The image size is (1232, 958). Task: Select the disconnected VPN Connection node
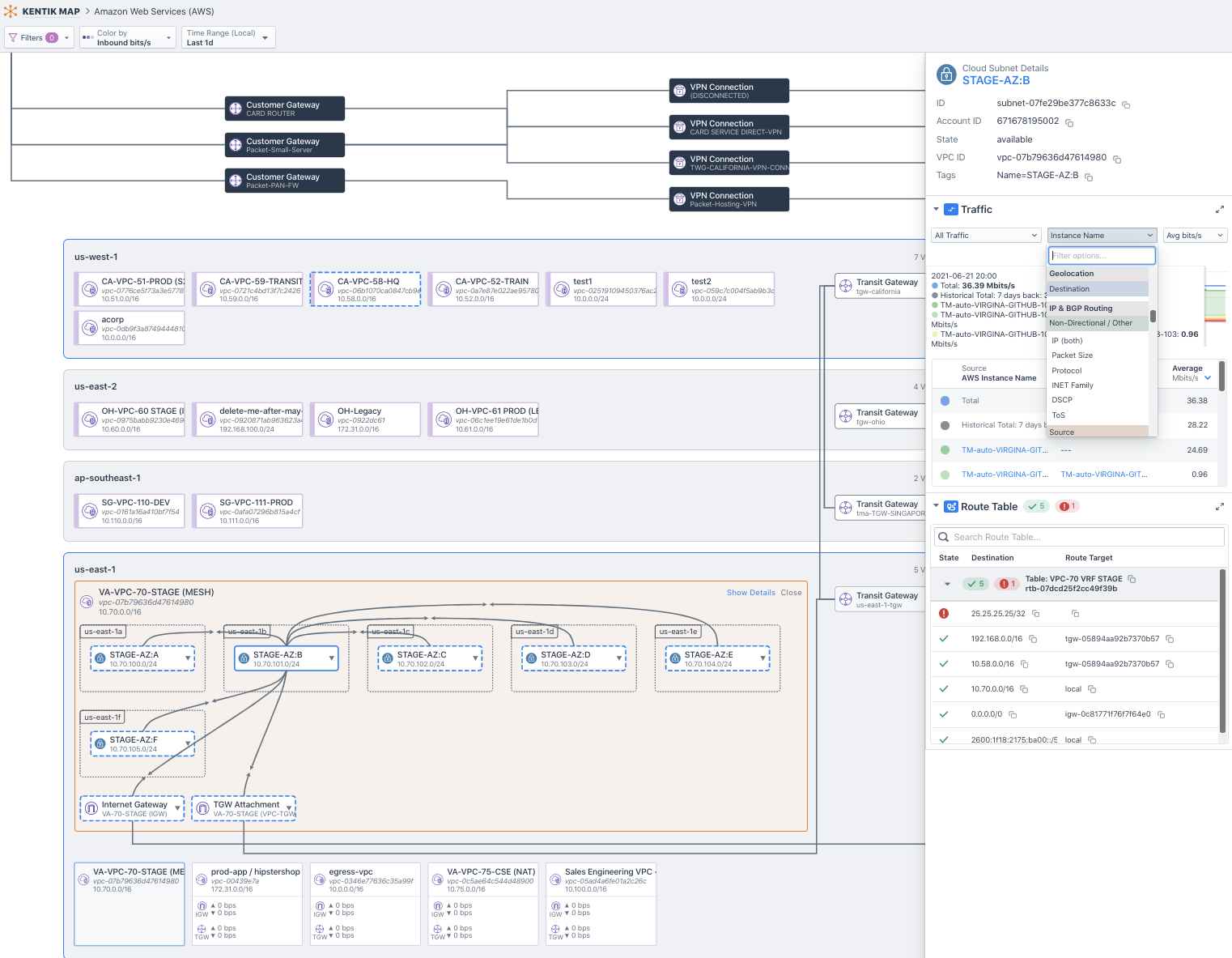[x=729, y=91]
